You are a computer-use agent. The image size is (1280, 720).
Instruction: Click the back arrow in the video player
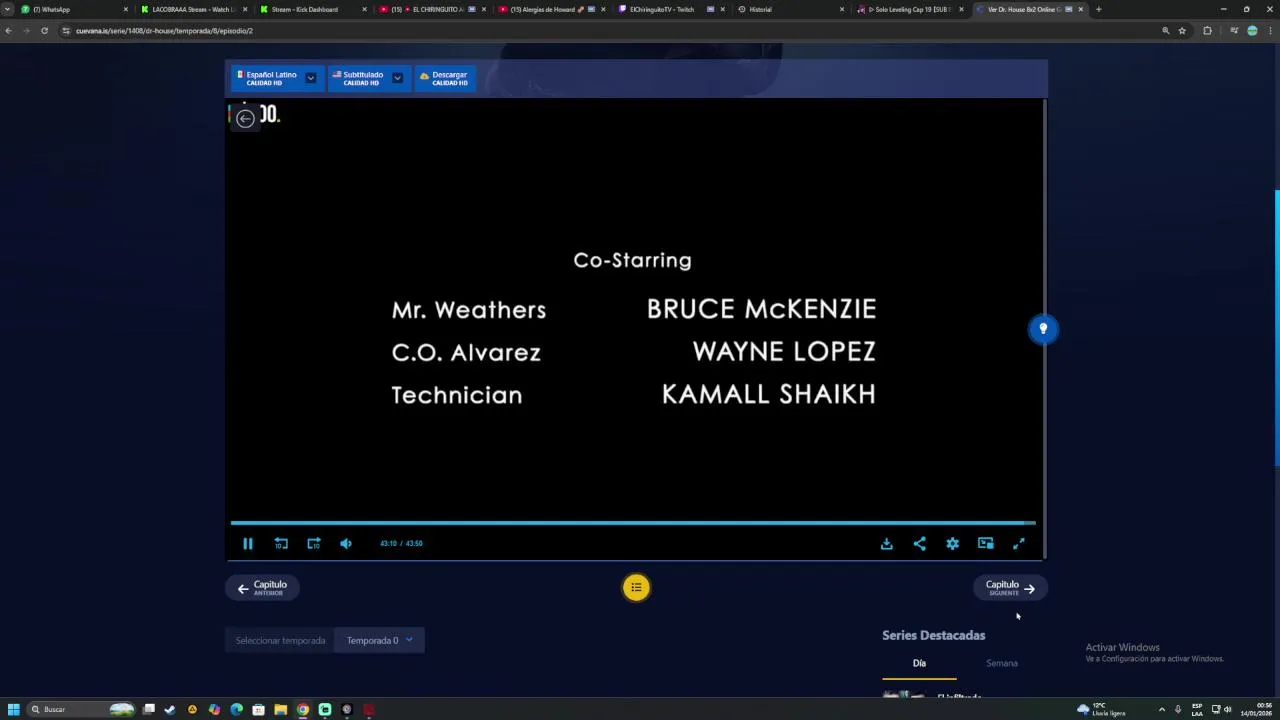click(245, 118)
